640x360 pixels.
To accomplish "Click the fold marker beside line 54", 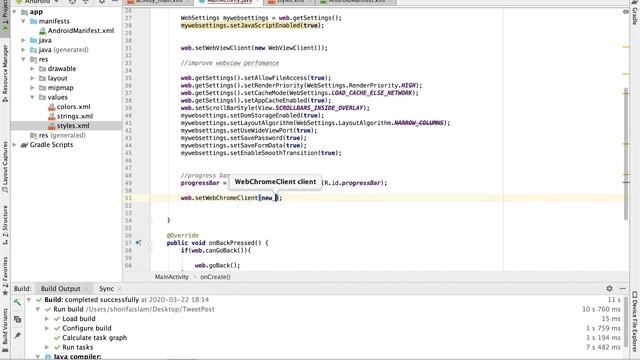I will [150, 220].
